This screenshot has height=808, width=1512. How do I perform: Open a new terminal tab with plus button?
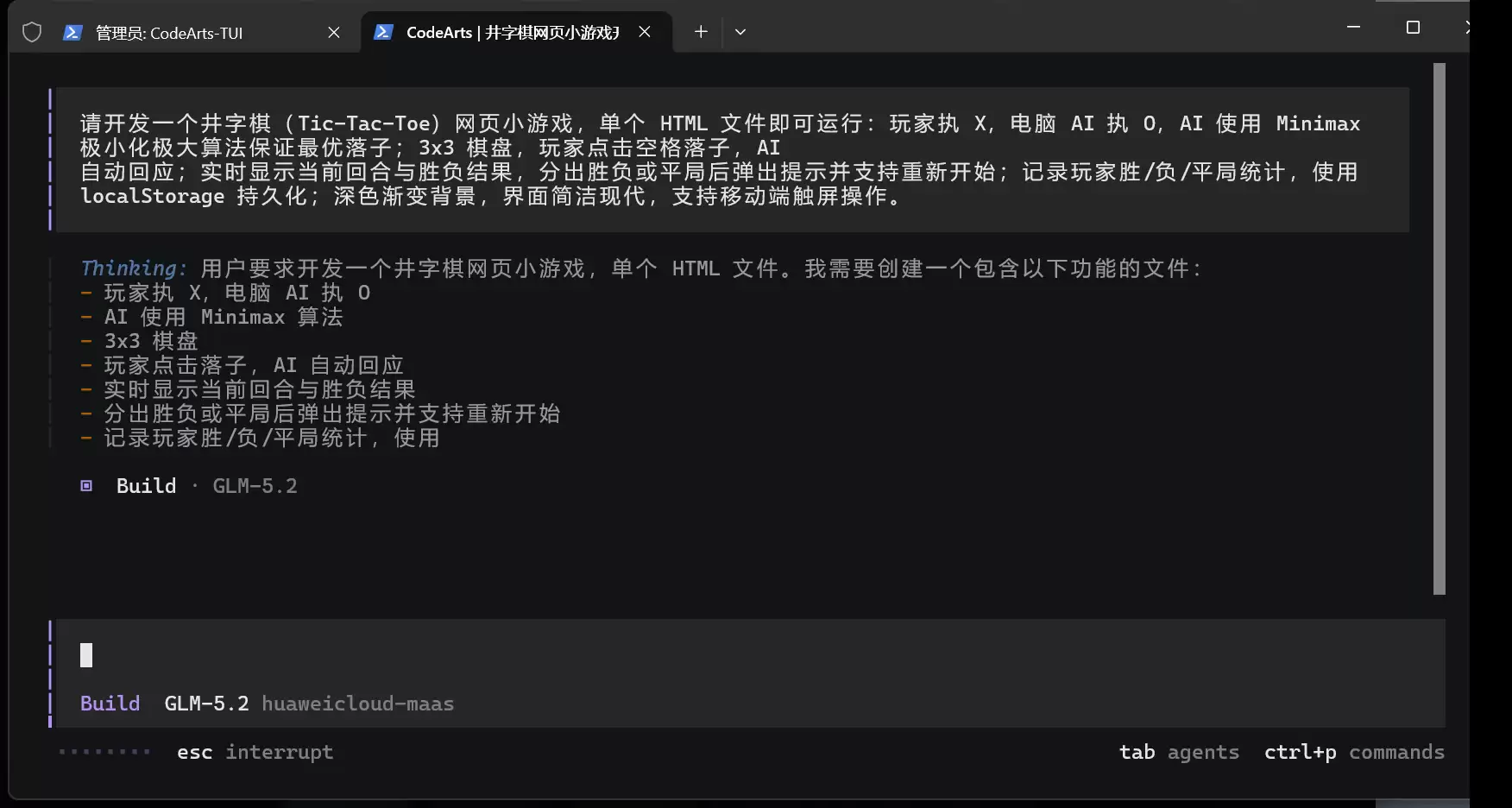pos(701,32)
